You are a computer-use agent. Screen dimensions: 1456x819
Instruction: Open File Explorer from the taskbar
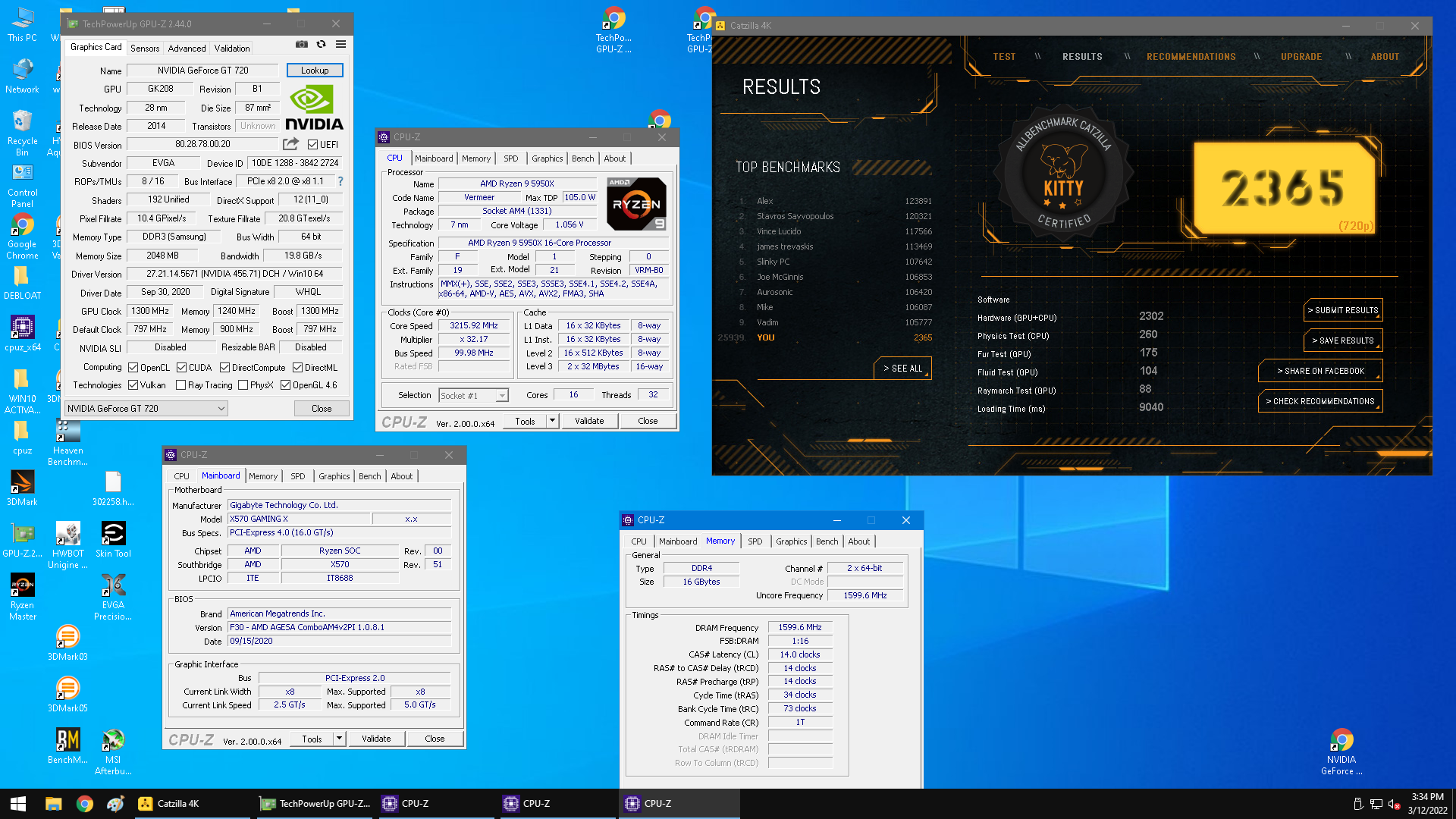click(53, 804)
